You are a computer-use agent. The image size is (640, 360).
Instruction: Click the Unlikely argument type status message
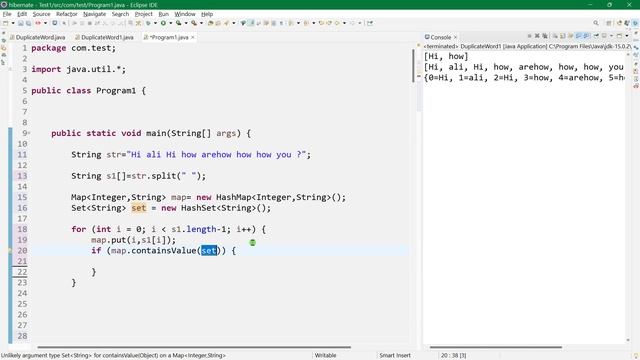point(113,356)
